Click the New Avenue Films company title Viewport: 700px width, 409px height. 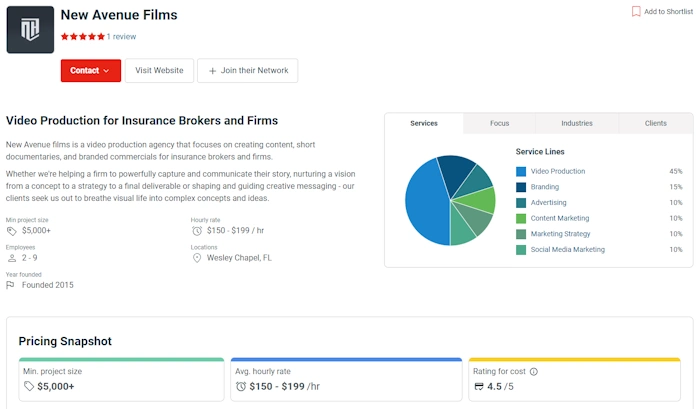119,15
